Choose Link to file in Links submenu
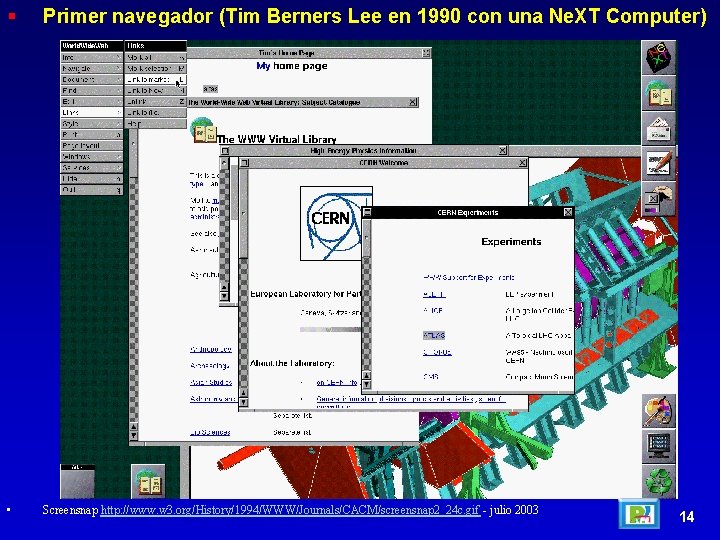The image size is (720, 540). (x=156, y=112)
